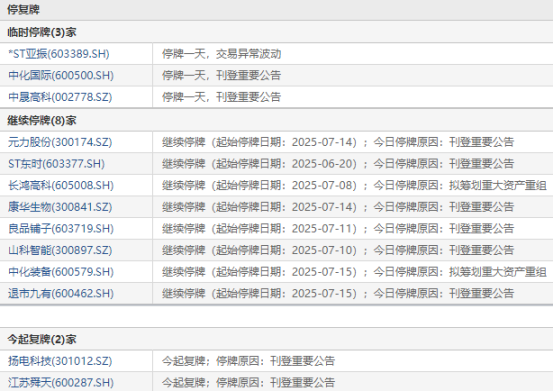Open the 中化装备(600579.SH) stock link
The width and height of the screenshot is (554, 392).
pyautogui.click(x=61, y=272)
